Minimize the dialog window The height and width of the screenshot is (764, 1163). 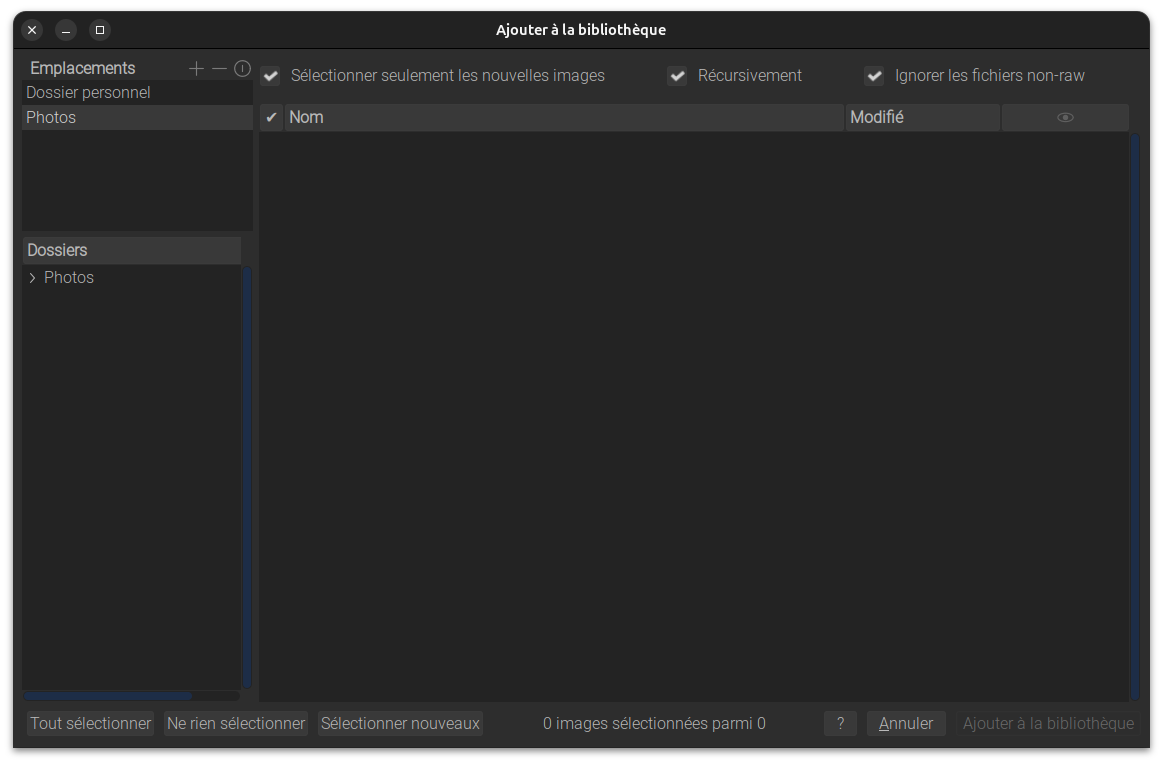66,30
